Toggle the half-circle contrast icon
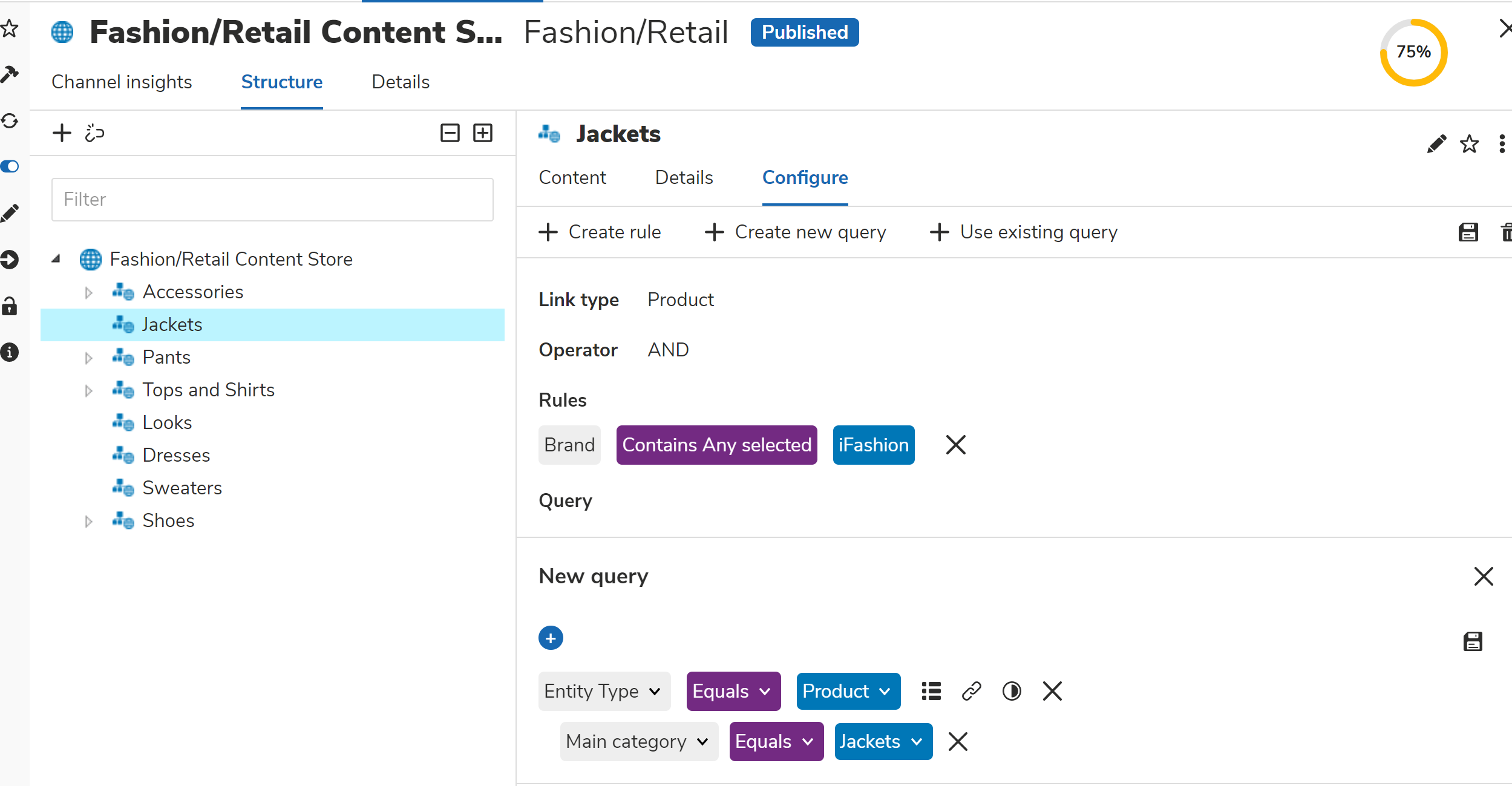 1012,691
